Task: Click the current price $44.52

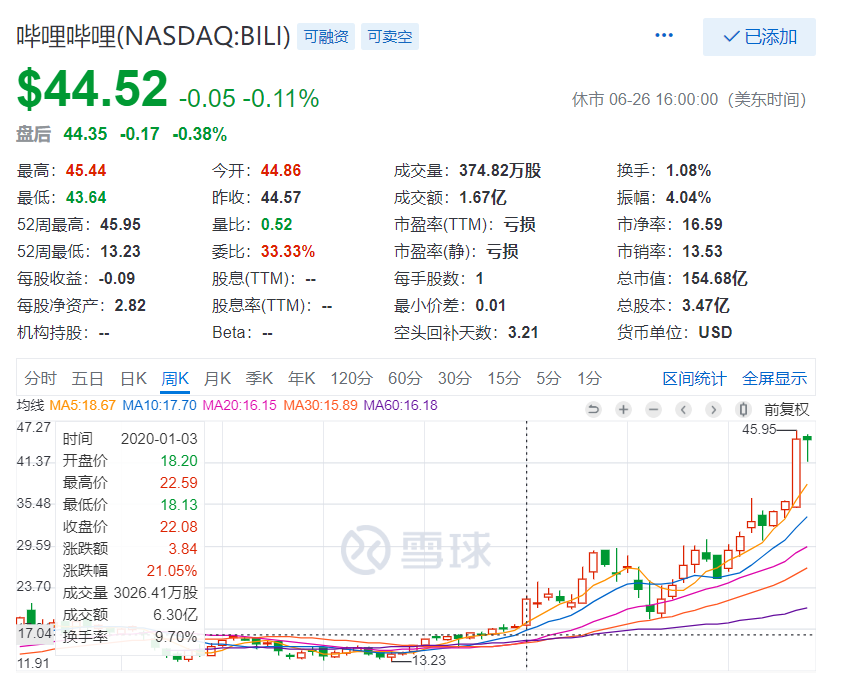Action: [x=92, y=88]
